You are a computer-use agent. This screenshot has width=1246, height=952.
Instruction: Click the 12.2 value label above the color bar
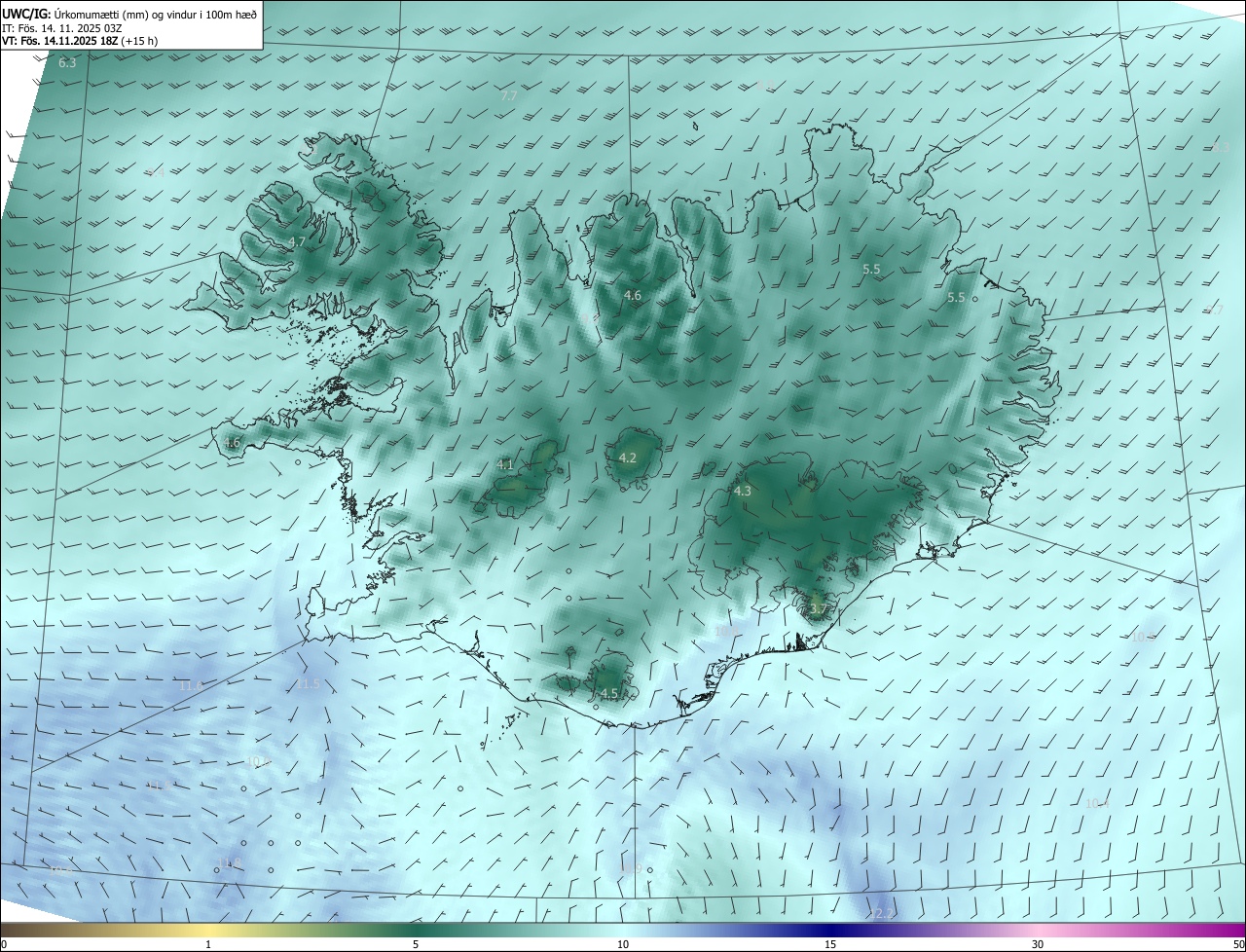point(881,914)
